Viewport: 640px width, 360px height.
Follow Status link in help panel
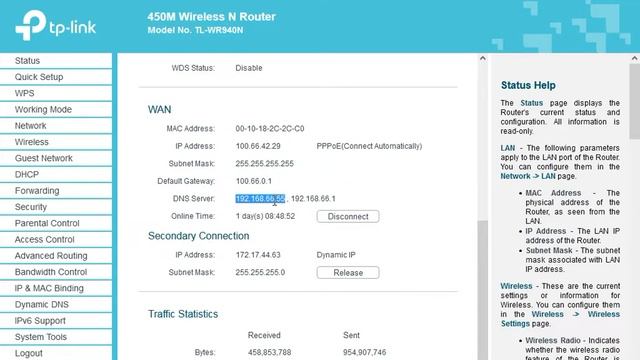[531, 103]
